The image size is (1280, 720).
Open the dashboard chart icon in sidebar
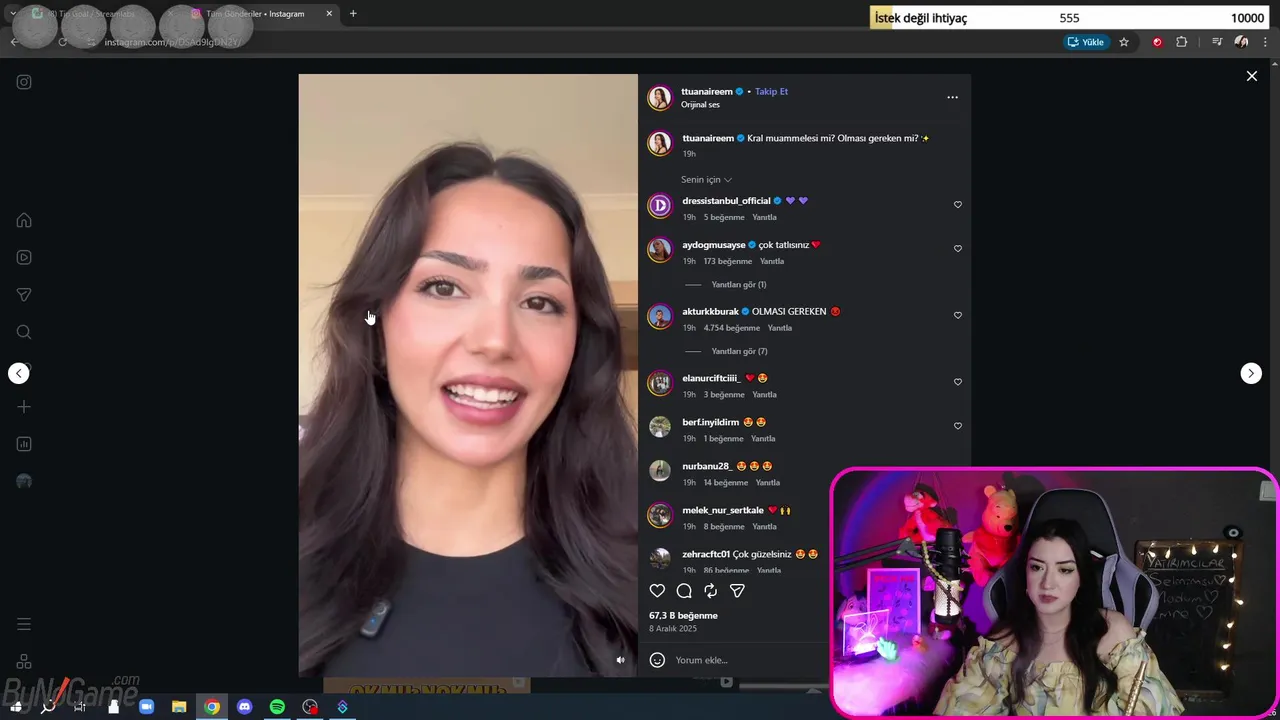point(24,444)
